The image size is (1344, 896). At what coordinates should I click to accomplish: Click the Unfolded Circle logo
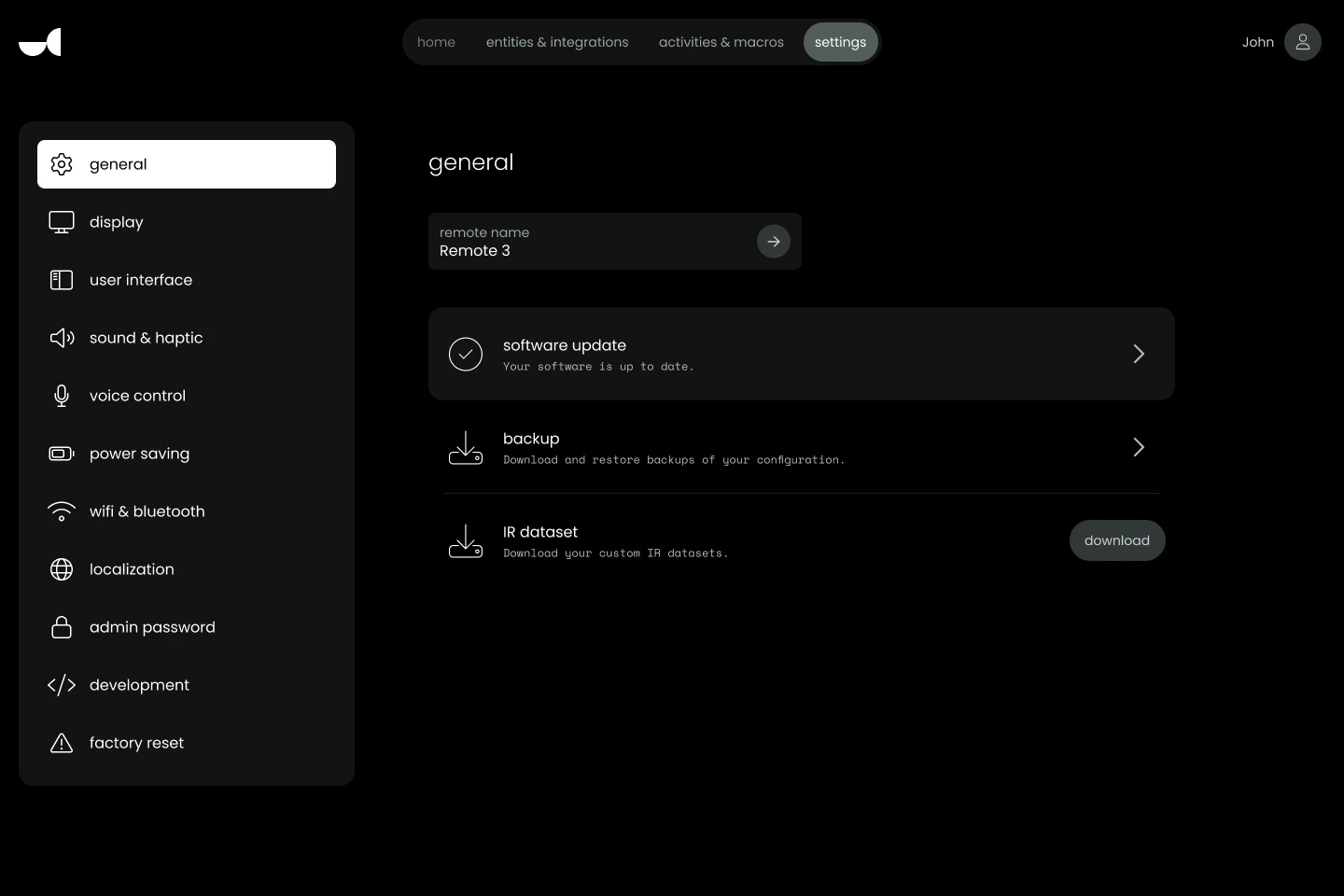tap(40, 42)
